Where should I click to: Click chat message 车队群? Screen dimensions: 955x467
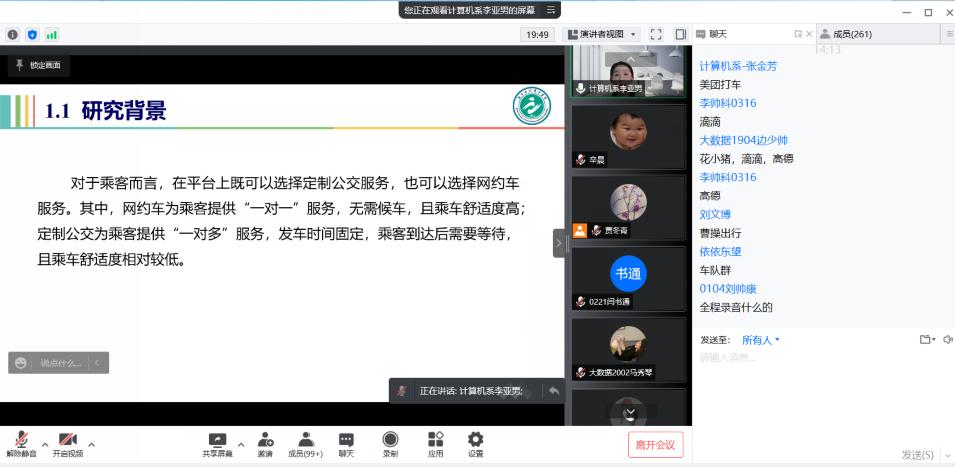pyautogui.click(x=715, y=270)
